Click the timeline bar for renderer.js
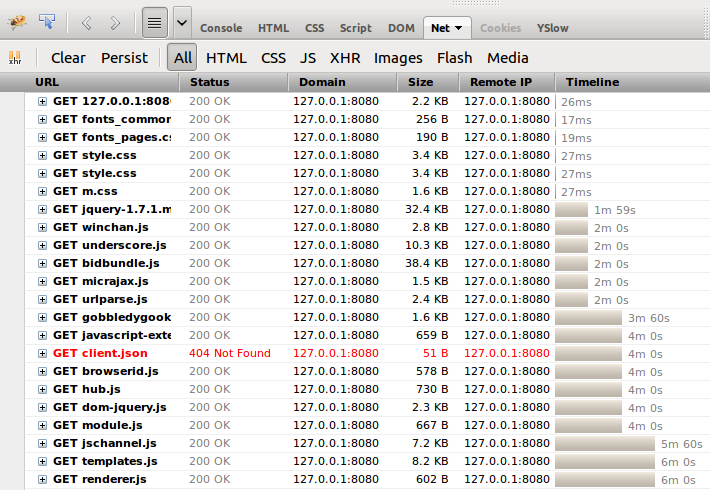710x490 pixels. pyautogui.click(x=605, y=479)
